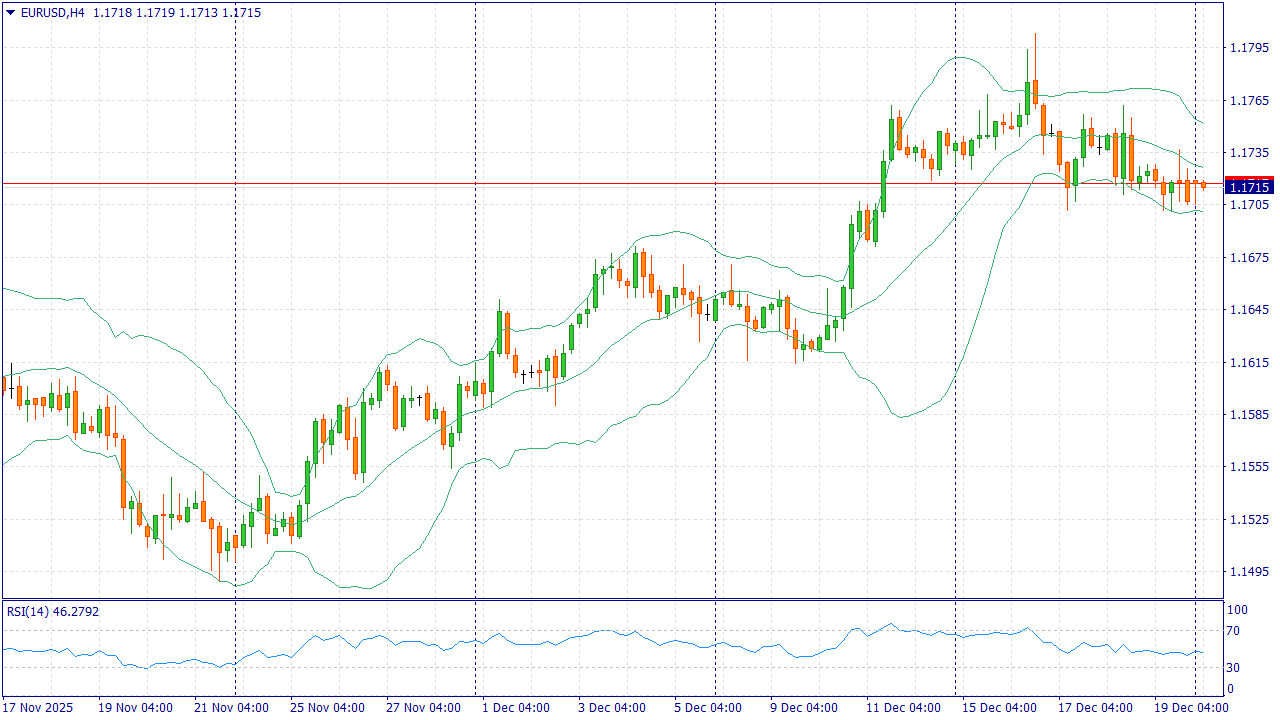The width and height of the screenshot is (1280, 720).
Task: Click the triangle arrow beside EURUSD,H4
Action: (10, 13)
